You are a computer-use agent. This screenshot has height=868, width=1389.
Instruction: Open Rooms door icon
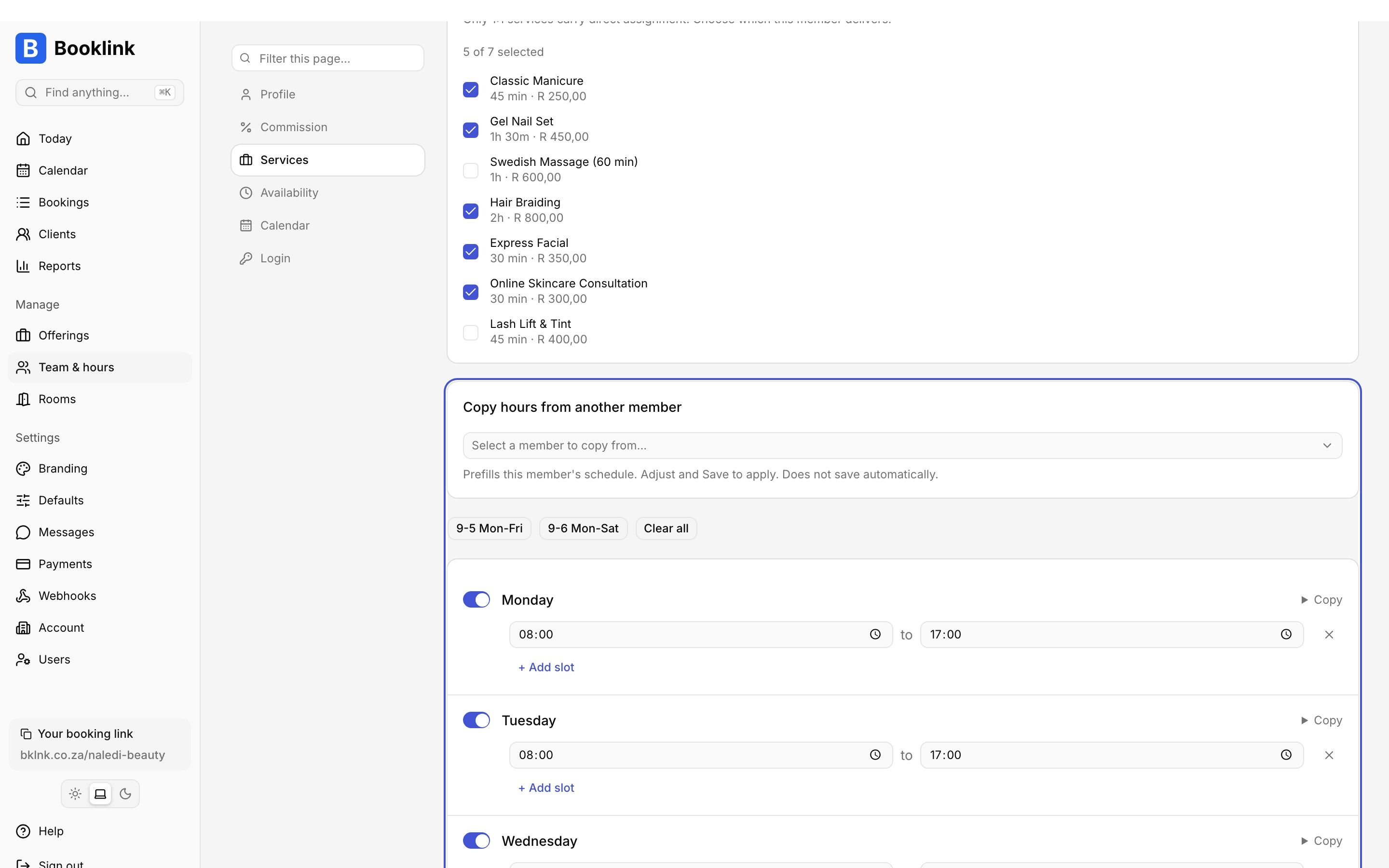pos(23,399)
